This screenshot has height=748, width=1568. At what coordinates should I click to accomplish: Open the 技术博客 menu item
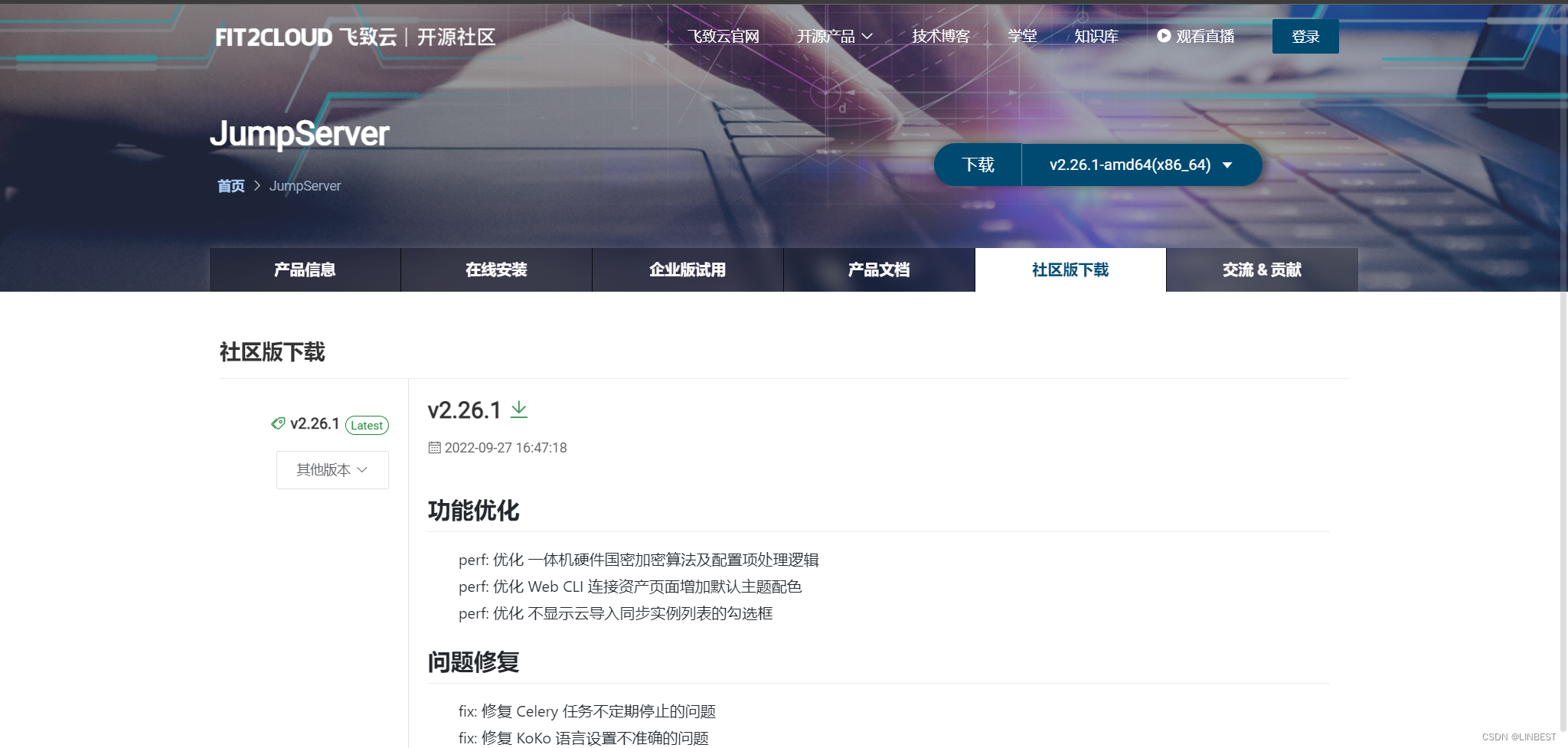[939, 36]
